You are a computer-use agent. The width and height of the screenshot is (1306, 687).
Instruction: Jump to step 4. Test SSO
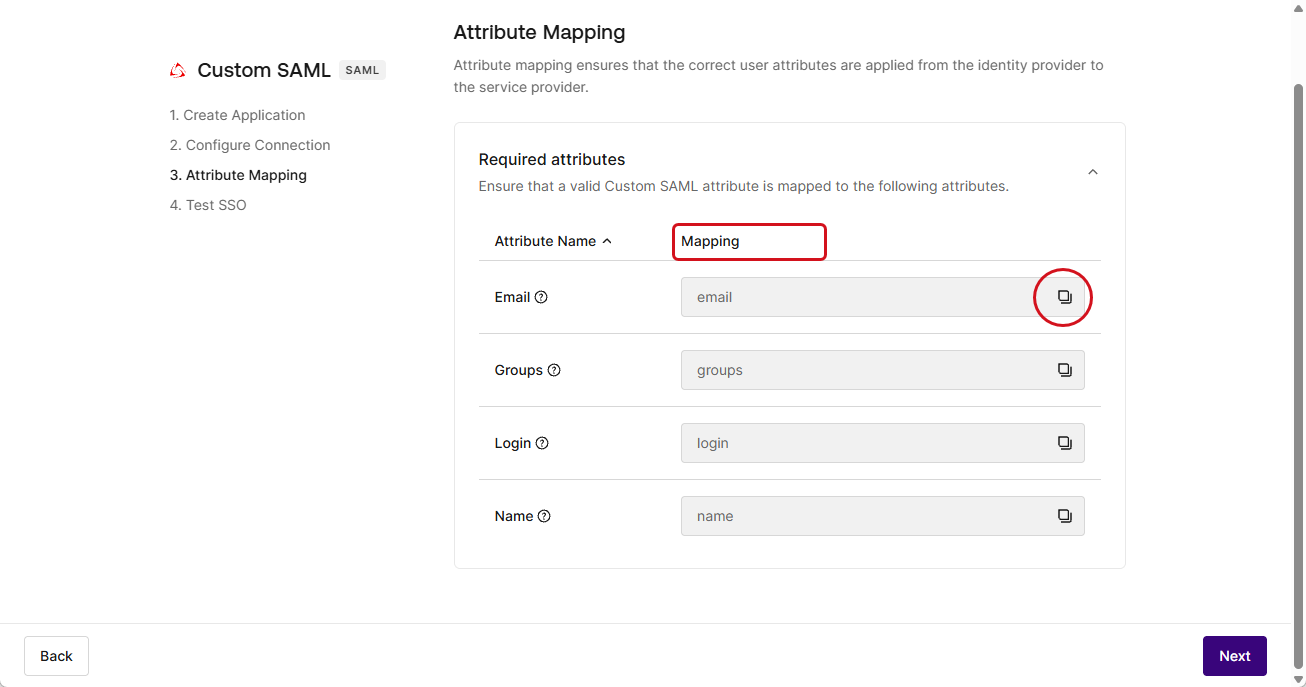208,205
